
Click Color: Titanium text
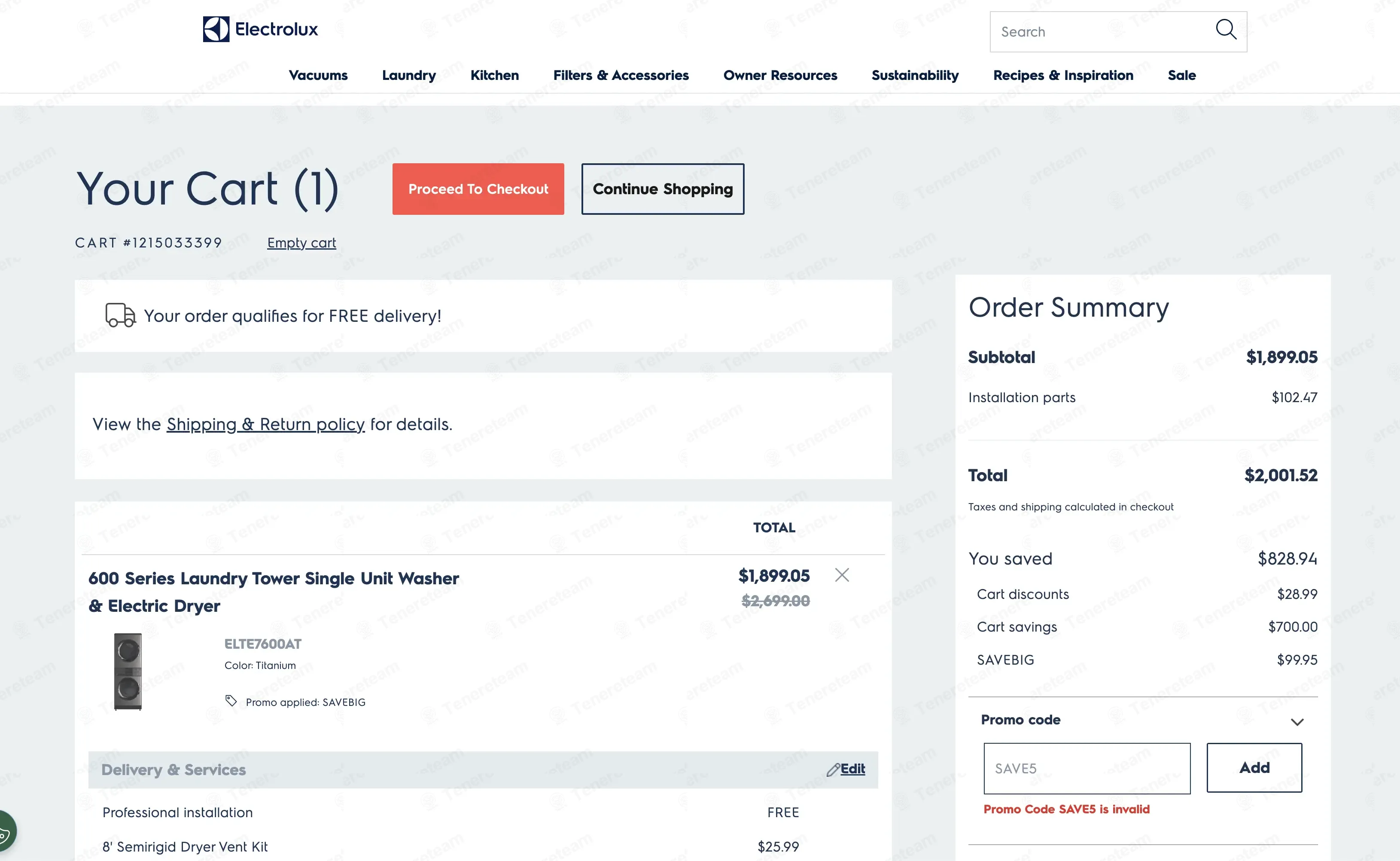(x=260, y=665)
